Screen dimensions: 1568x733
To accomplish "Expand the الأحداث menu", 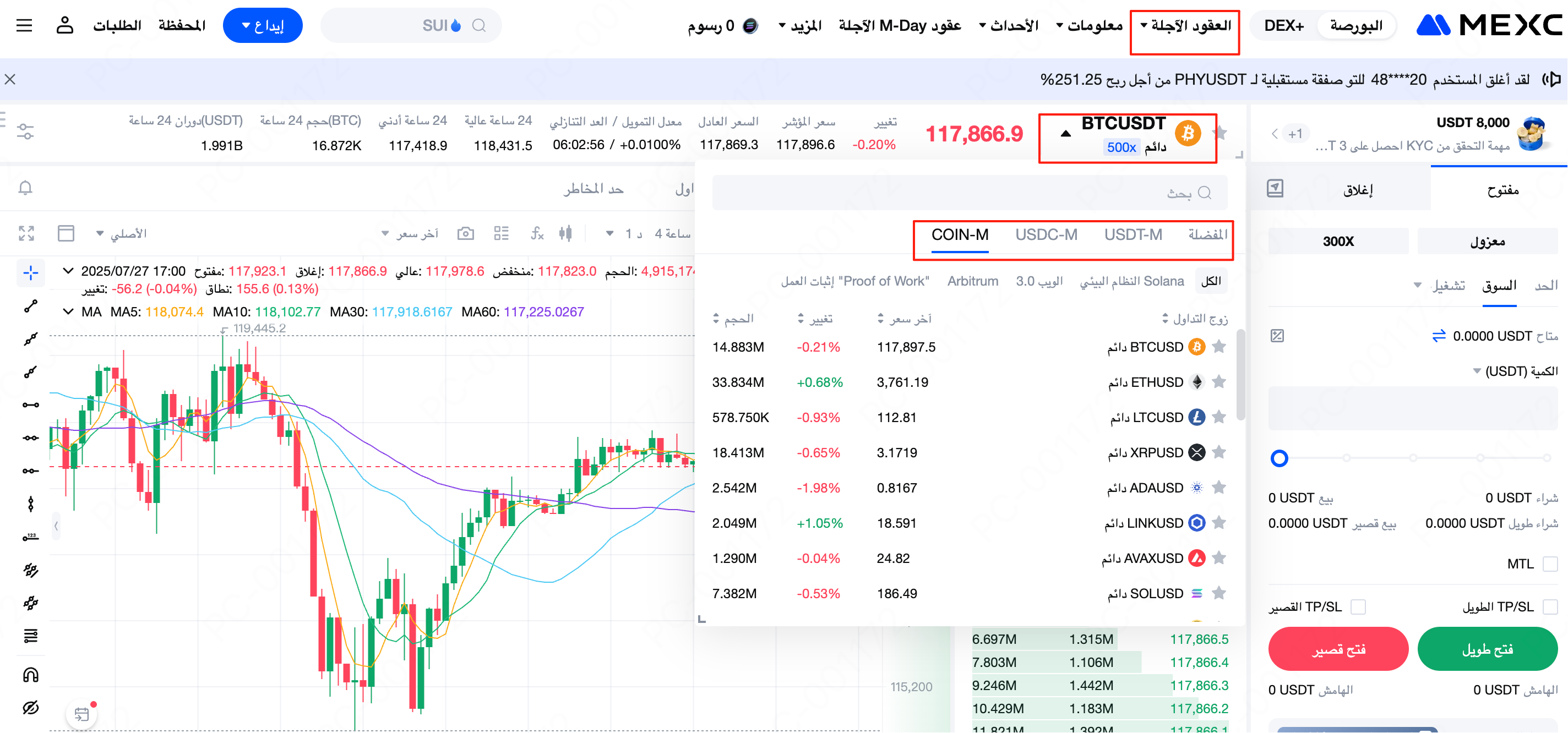I will [1009, 25].
